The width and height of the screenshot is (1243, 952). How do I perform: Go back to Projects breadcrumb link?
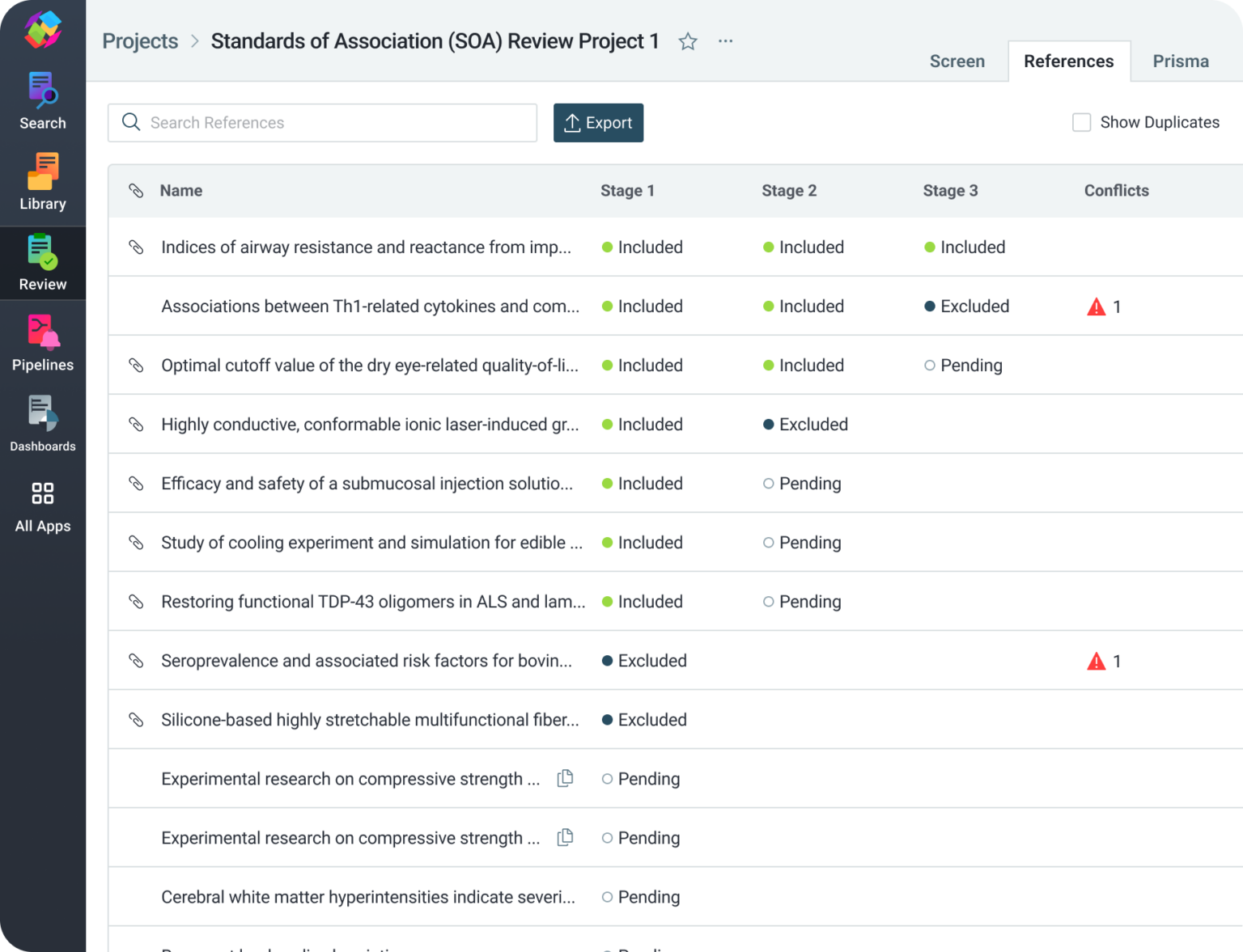(x=140, y=41)
